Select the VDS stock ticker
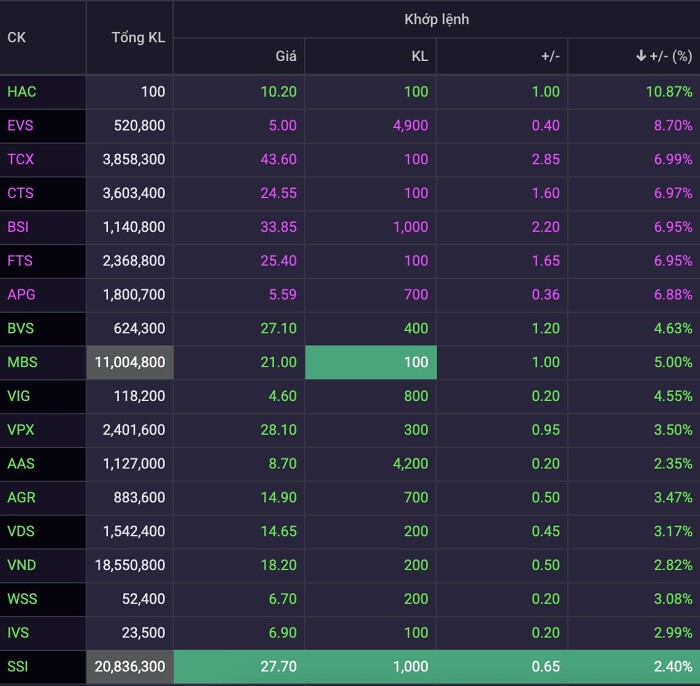 [21, 531]
